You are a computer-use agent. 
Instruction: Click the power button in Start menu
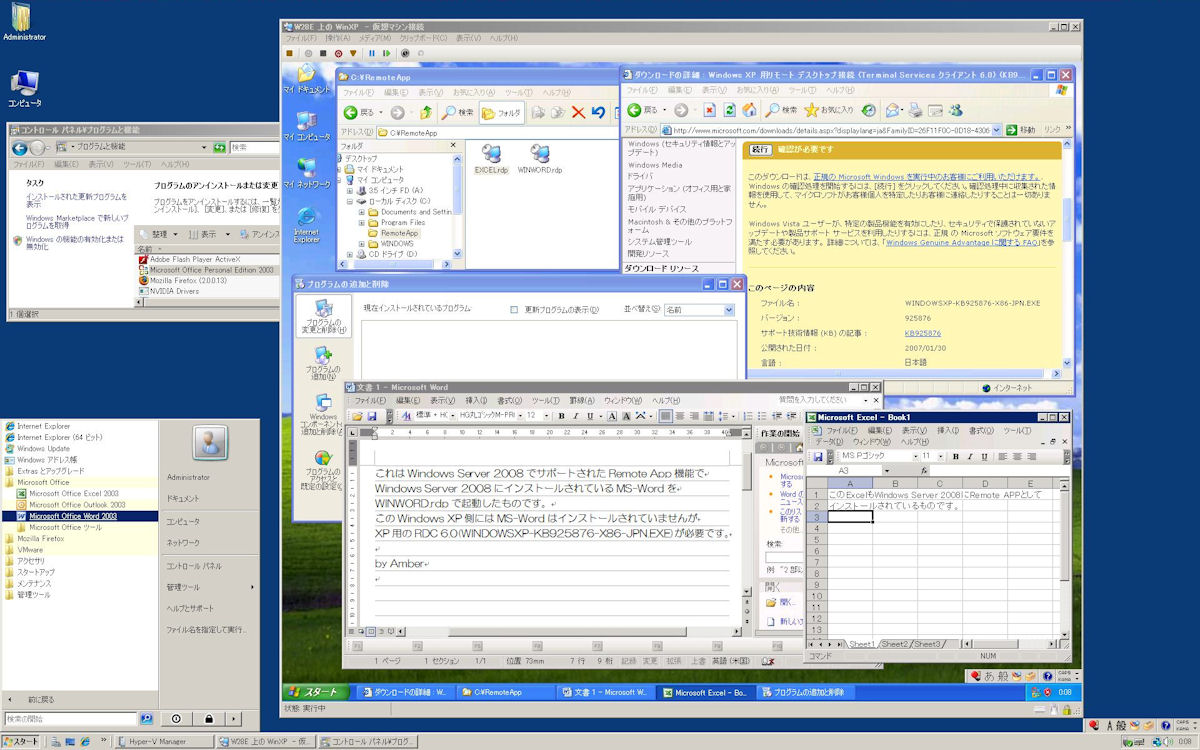[x=176, y=718]
